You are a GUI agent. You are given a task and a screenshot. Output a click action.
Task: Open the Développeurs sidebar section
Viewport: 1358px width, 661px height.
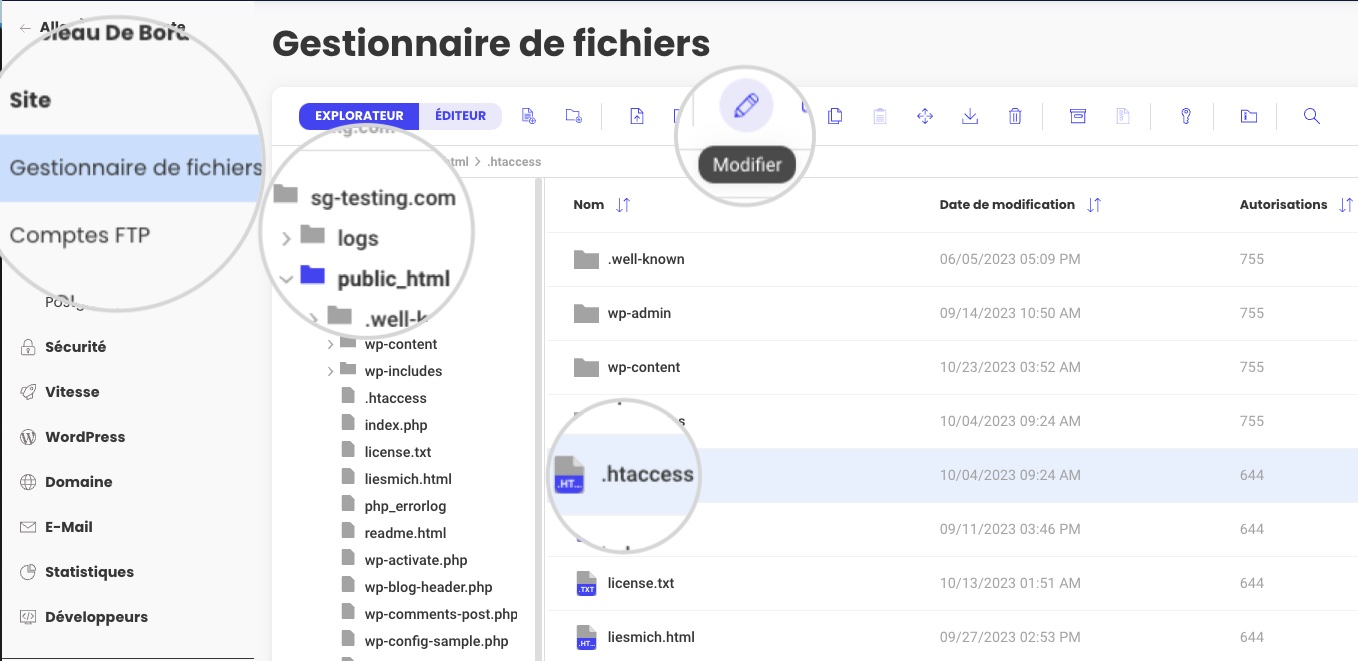[x=96, y=617]
